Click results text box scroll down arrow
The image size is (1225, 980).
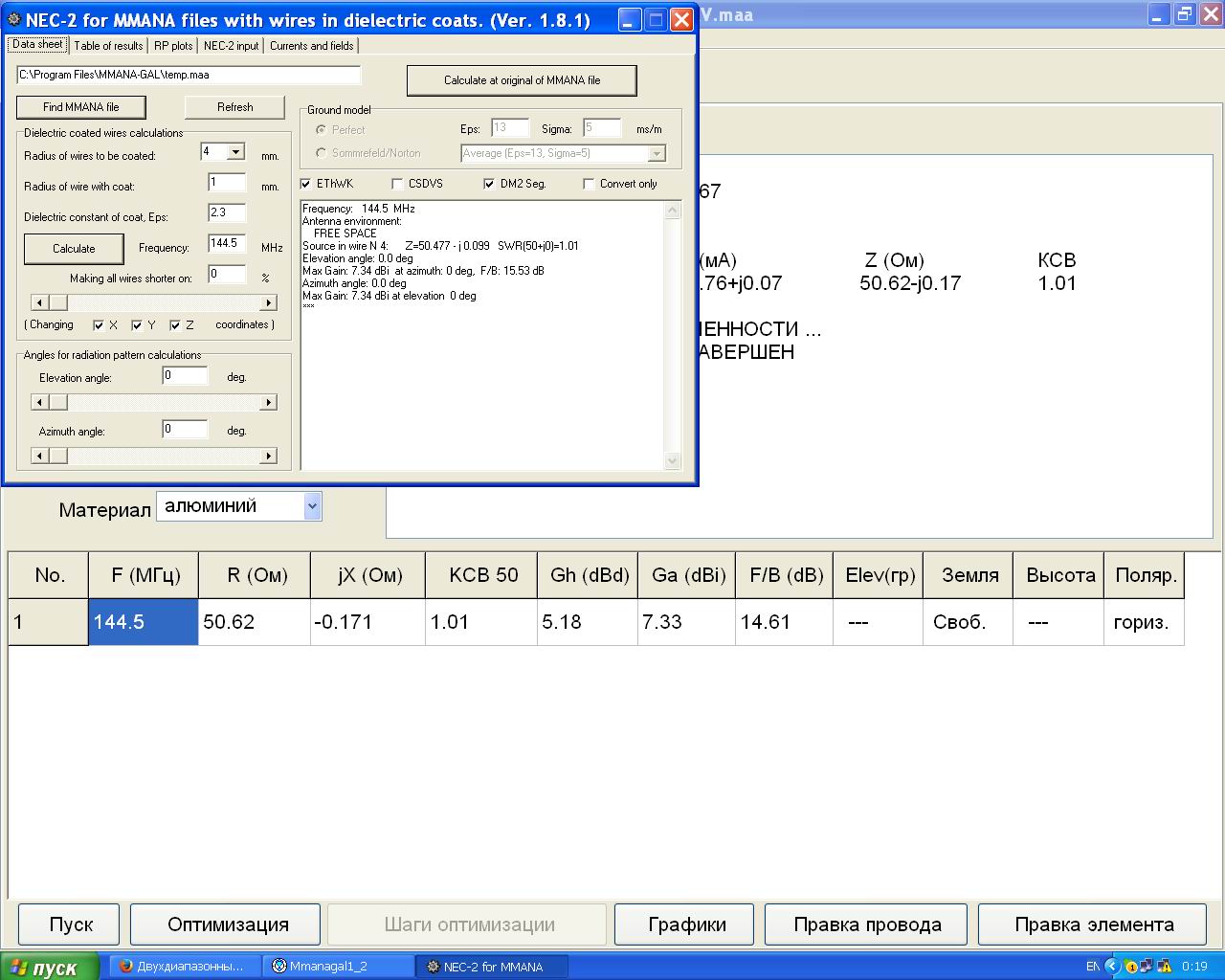tap(673, 461)
